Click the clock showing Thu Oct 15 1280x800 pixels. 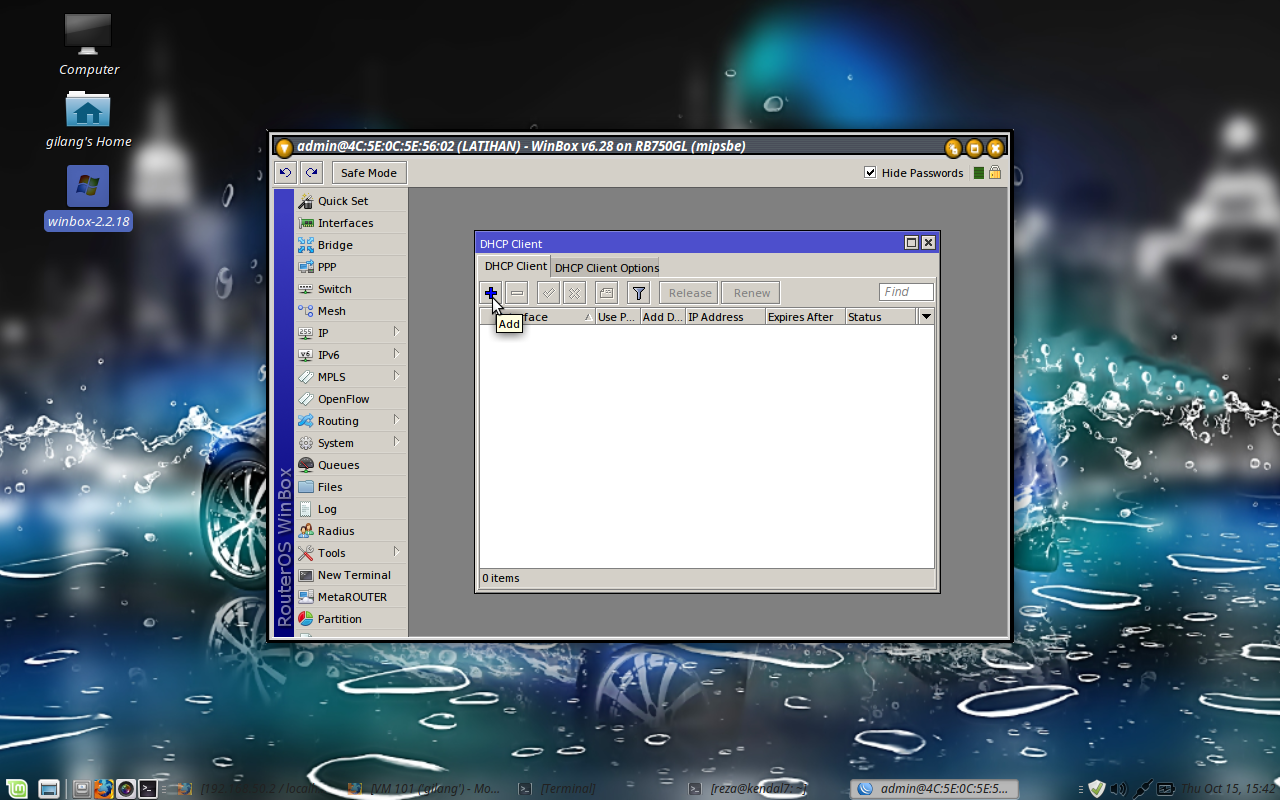click(x=1228, y=788)
